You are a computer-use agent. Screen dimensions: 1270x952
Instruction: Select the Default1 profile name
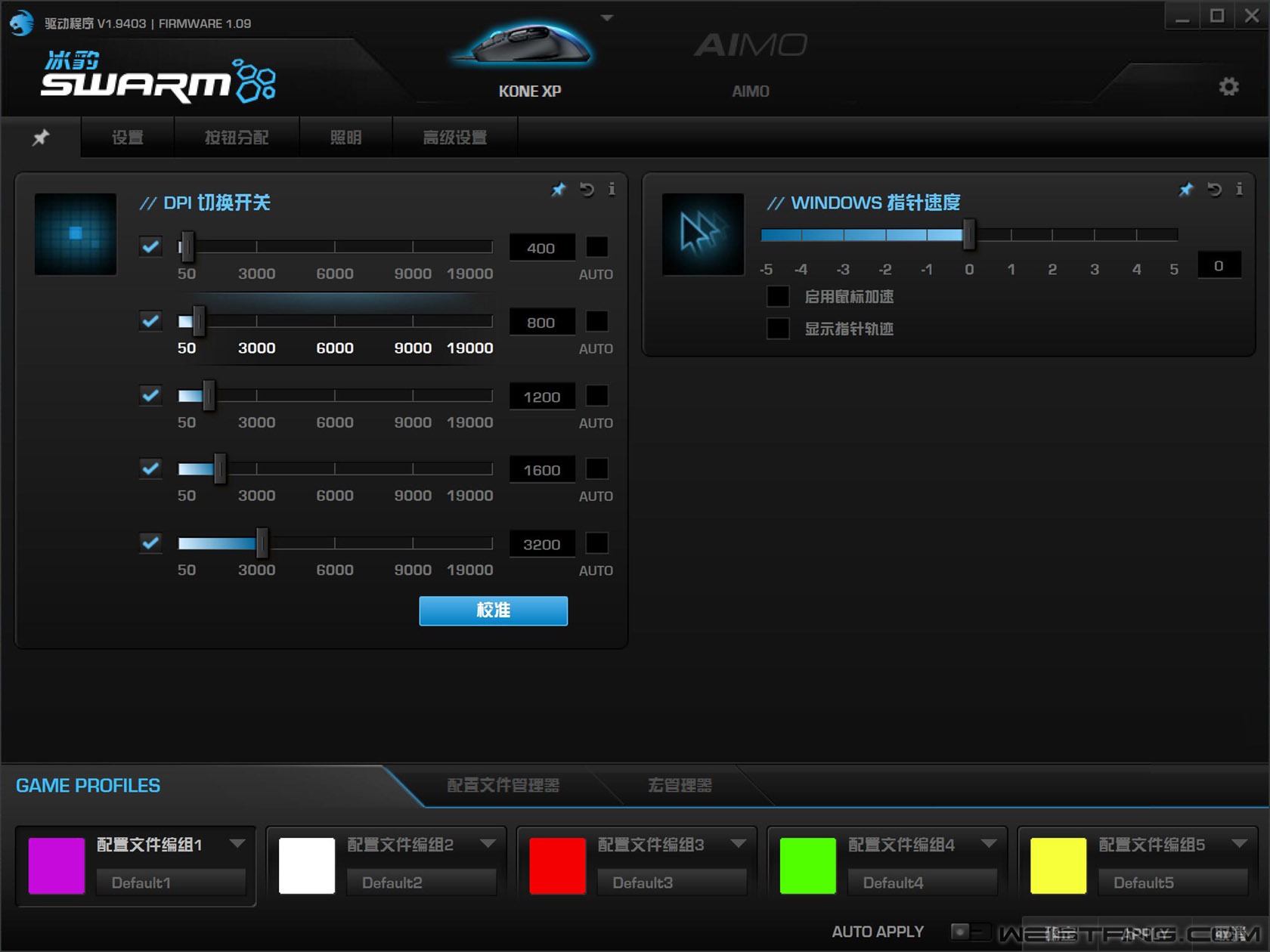coord(171,882)
